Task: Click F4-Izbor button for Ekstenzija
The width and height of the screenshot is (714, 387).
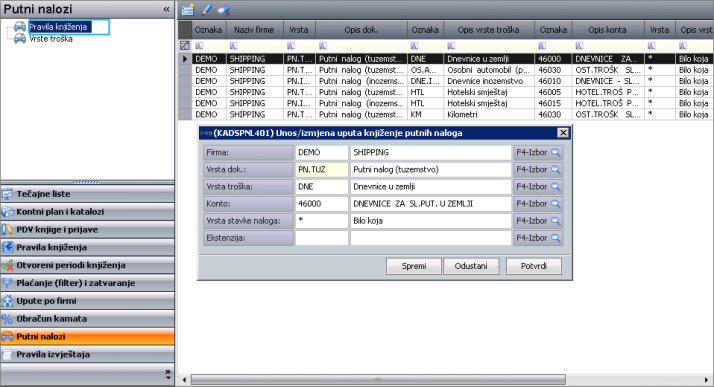Action: pos(538,238)
